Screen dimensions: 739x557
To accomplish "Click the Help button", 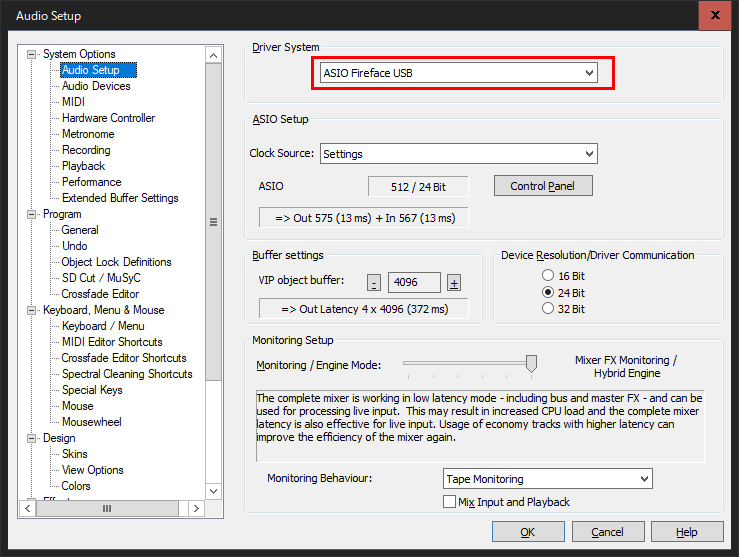I will [687, 532].
